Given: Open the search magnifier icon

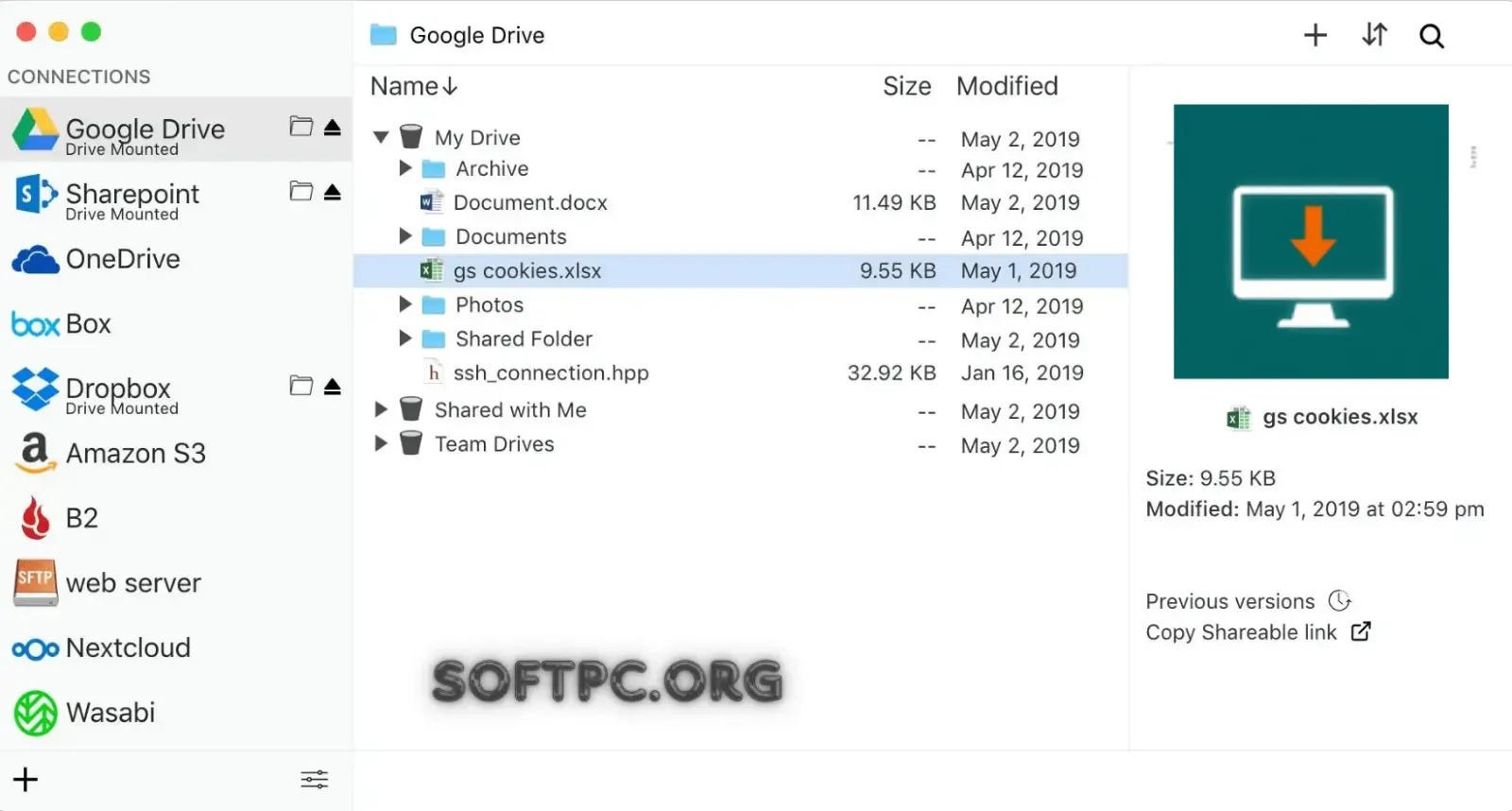Looking at the screenshot, I should [x=1432, y=36].
